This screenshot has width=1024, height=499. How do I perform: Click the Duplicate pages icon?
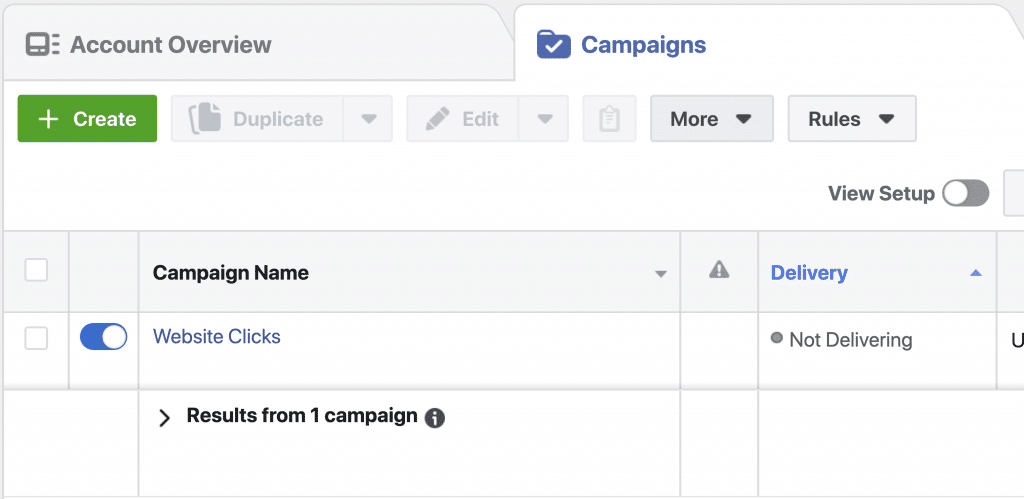click(x=206, y=119)
